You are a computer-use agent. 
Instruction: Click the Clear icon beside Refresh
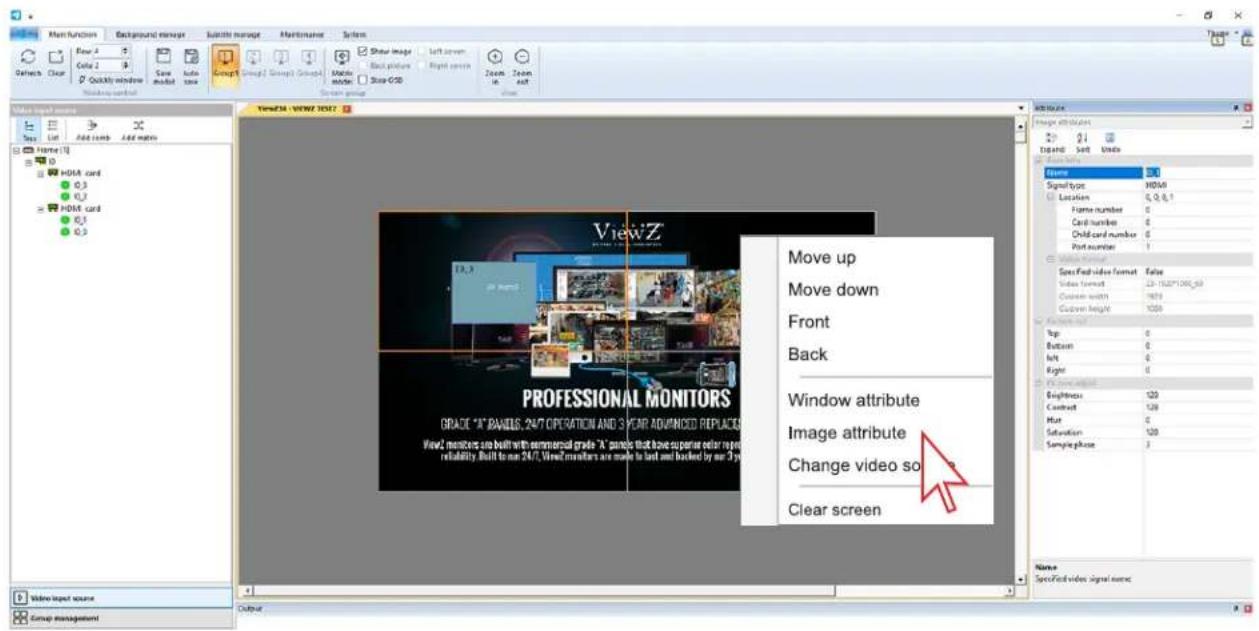pyautogui.click(x=56, y=58)
